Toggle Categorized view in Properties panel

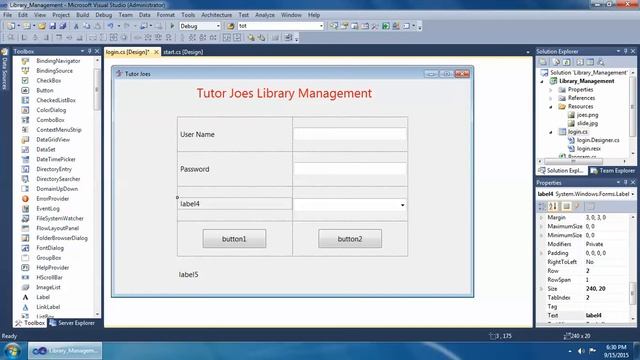click(542, 207)
